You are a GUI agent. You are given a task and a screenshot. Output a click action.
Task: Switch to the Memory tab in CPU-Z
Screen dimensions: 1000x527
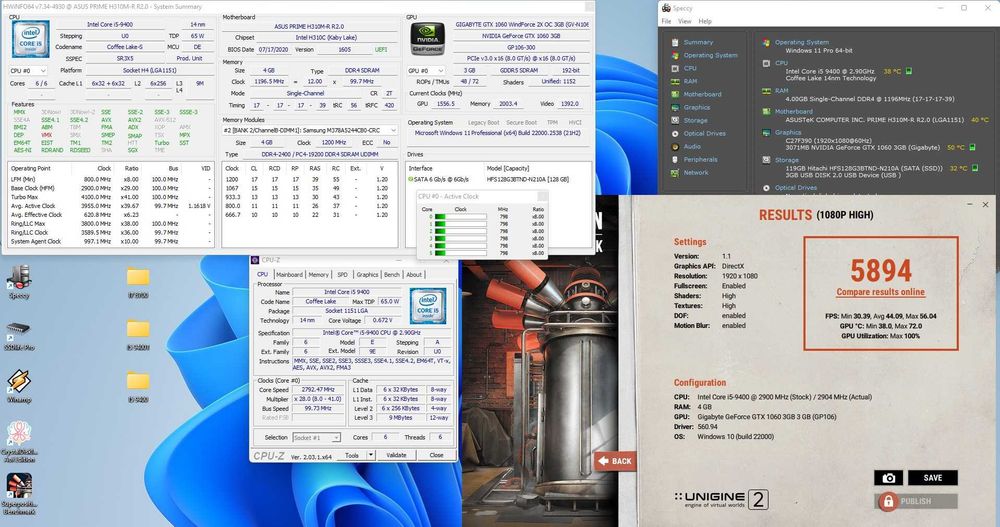(x=318, y=274)
